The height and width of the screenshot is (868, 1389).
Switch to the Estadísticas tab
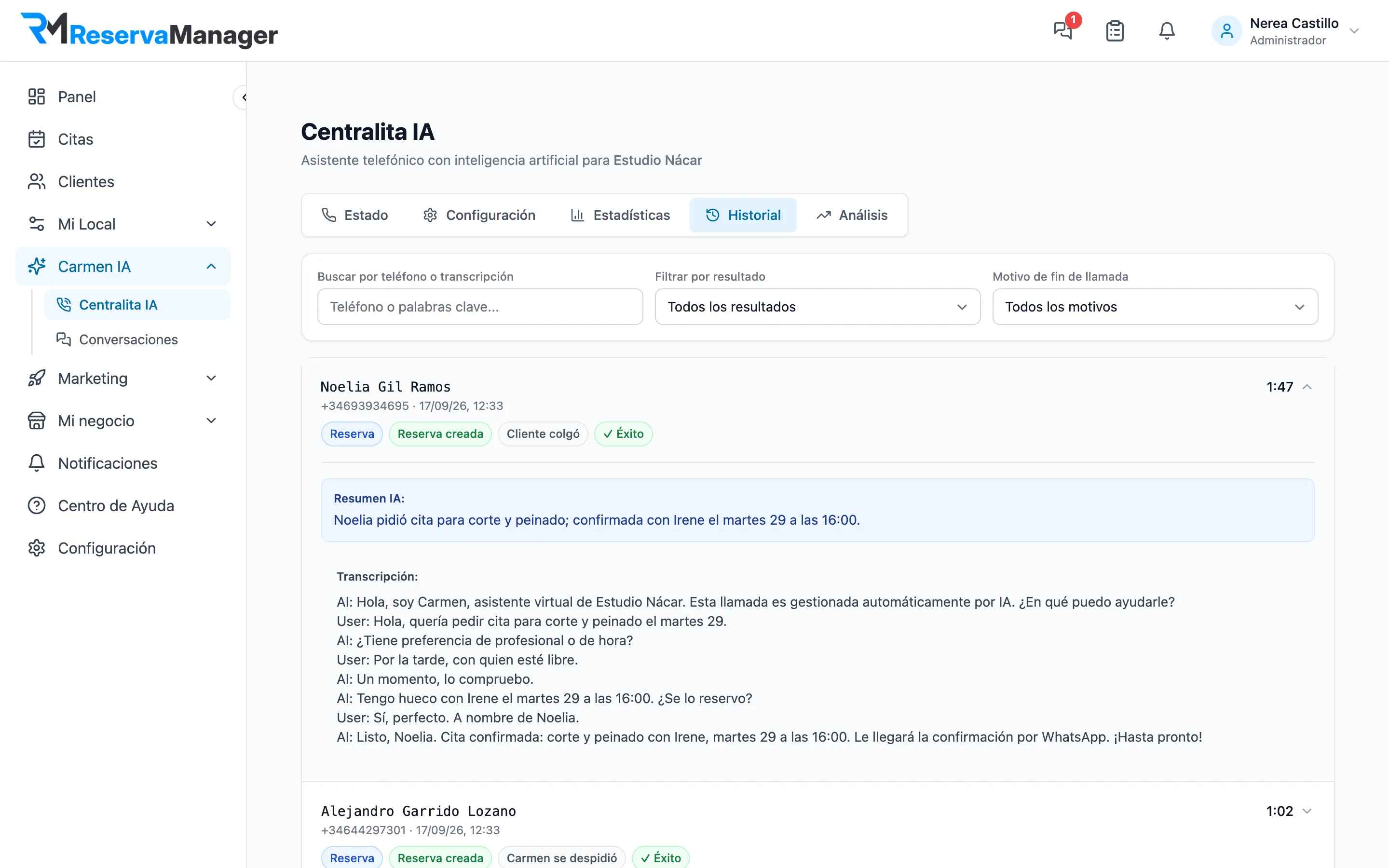[x=620, y=215]
